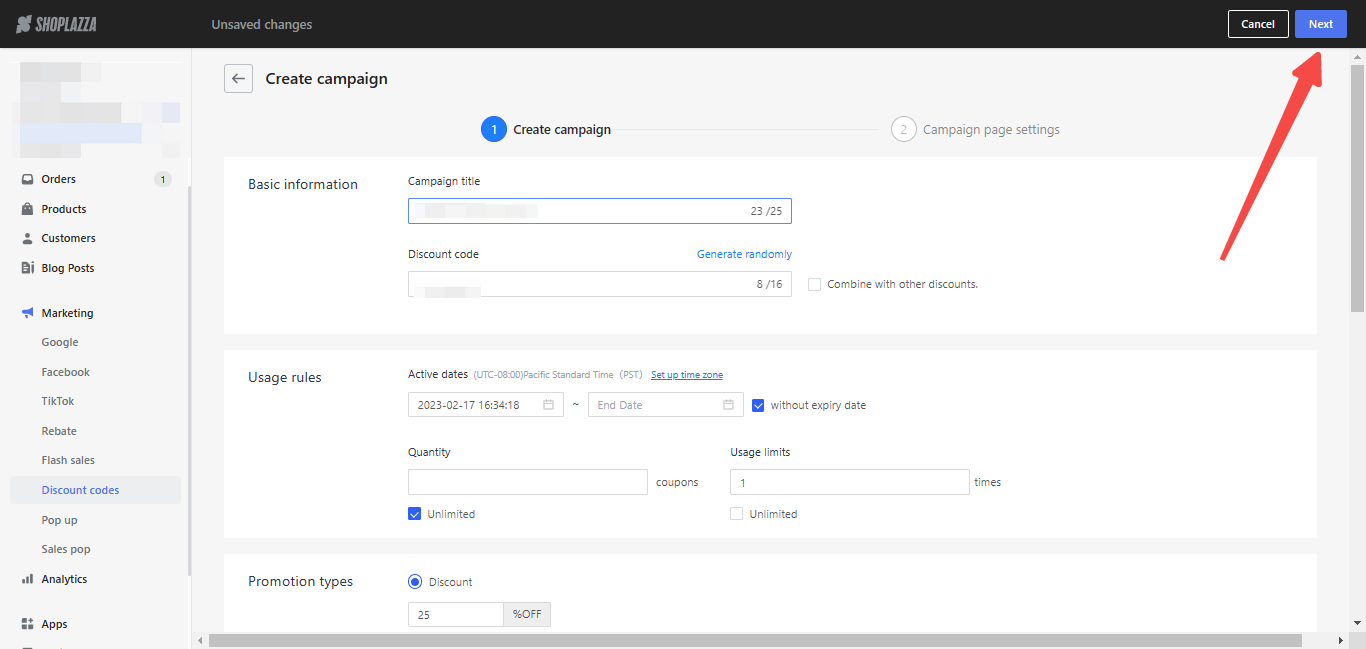Click the Unsaved changes text
Viewport: 1366px width, 649px height.
(x=262, y=24)
